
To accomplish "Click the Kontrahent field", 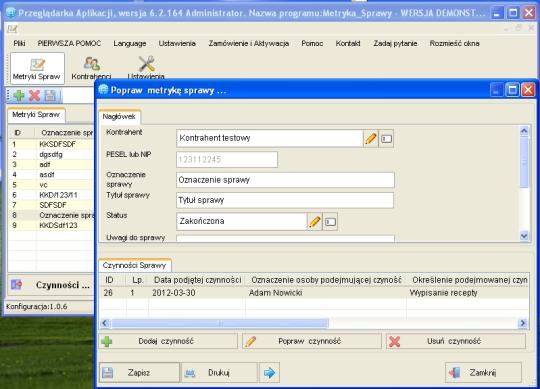I will tap(270, 138).
